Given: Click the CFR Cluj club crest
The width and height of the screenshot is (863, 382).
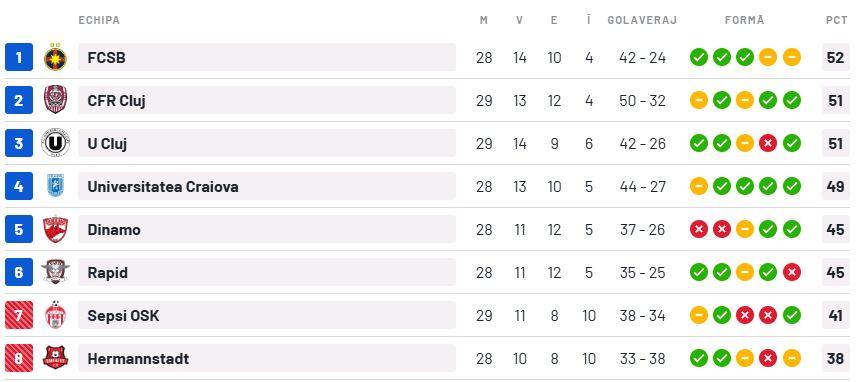Looking at the screenshot, I should click(x=55, y=100).
